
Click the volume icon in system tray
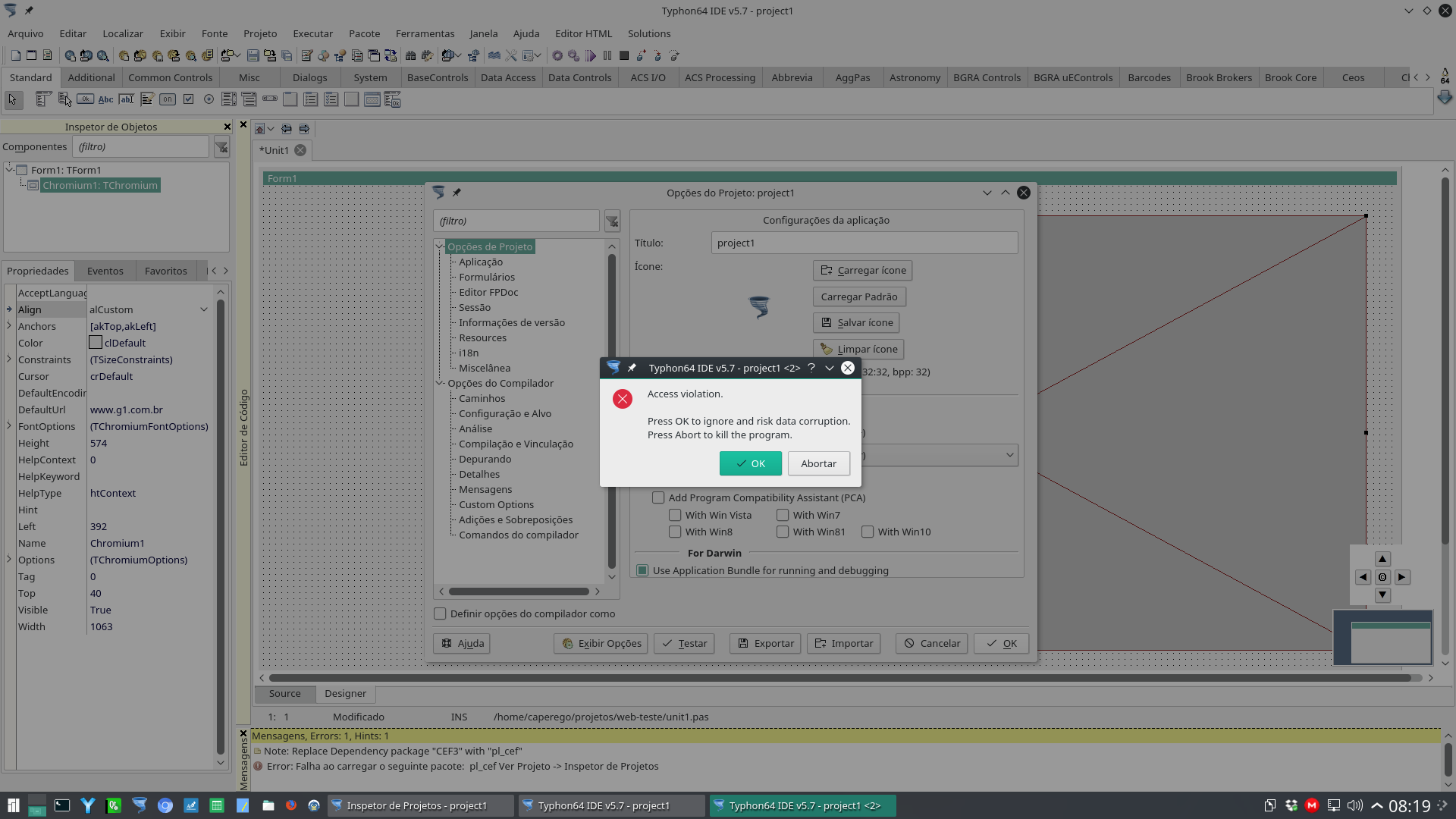pyautogui.click(x=1355, y=805)
